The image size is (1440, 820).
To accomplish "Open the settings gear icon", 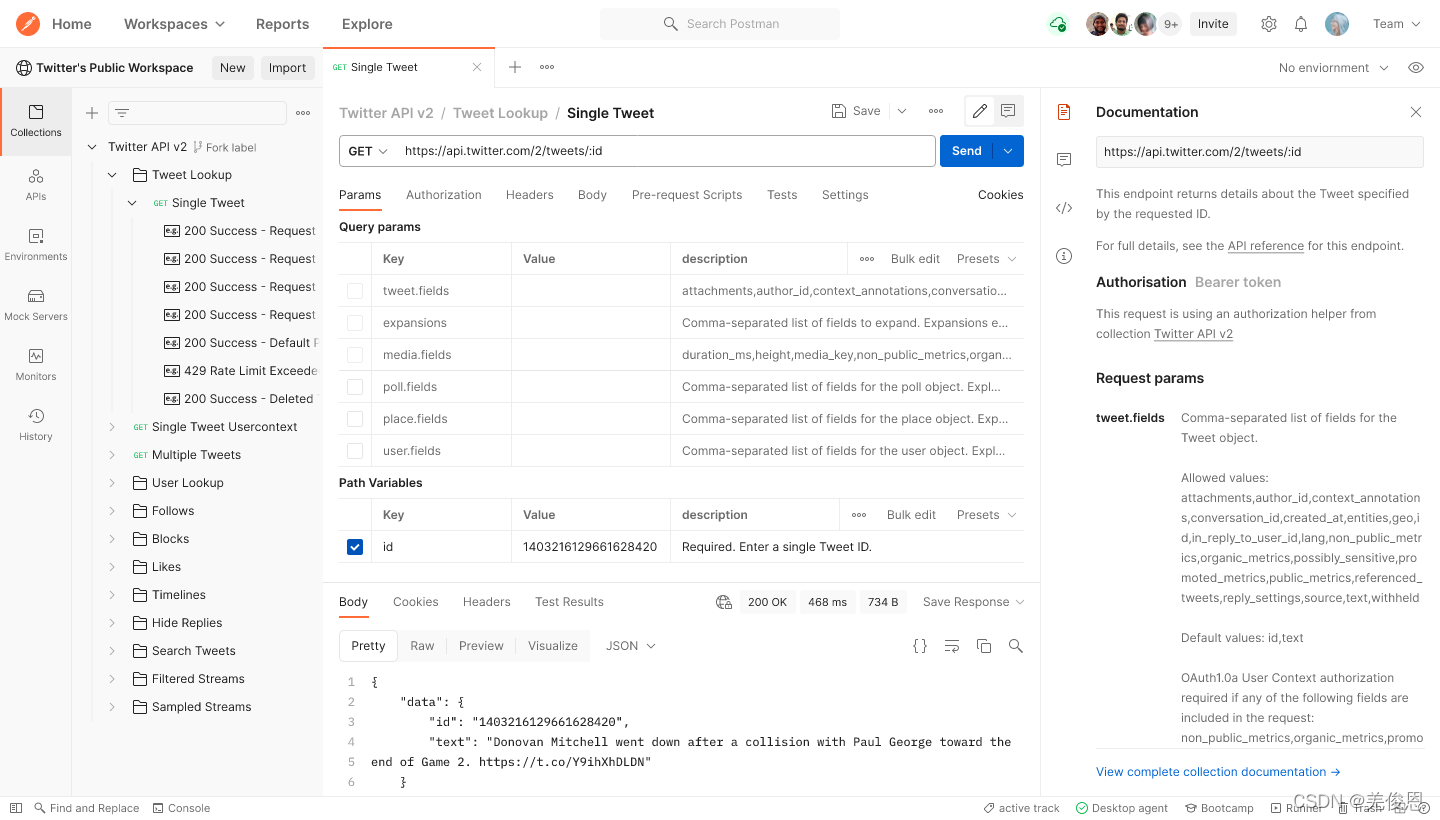I will pos(1269,24).
